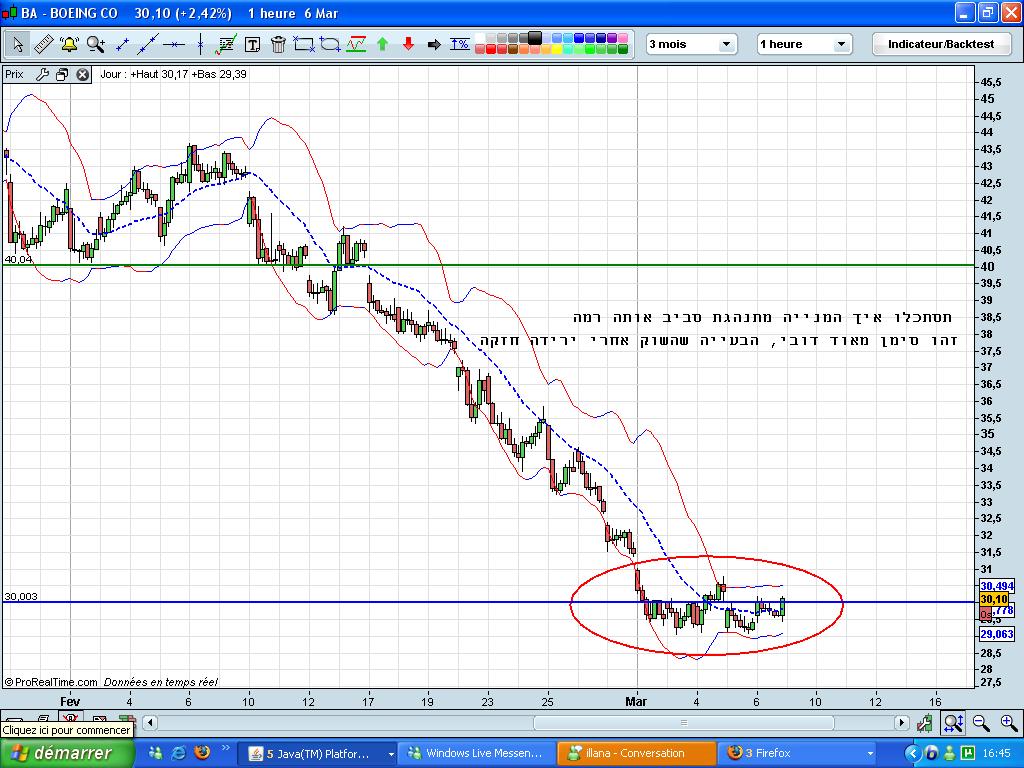Launch Internet Explorer from quick launch

179,753
